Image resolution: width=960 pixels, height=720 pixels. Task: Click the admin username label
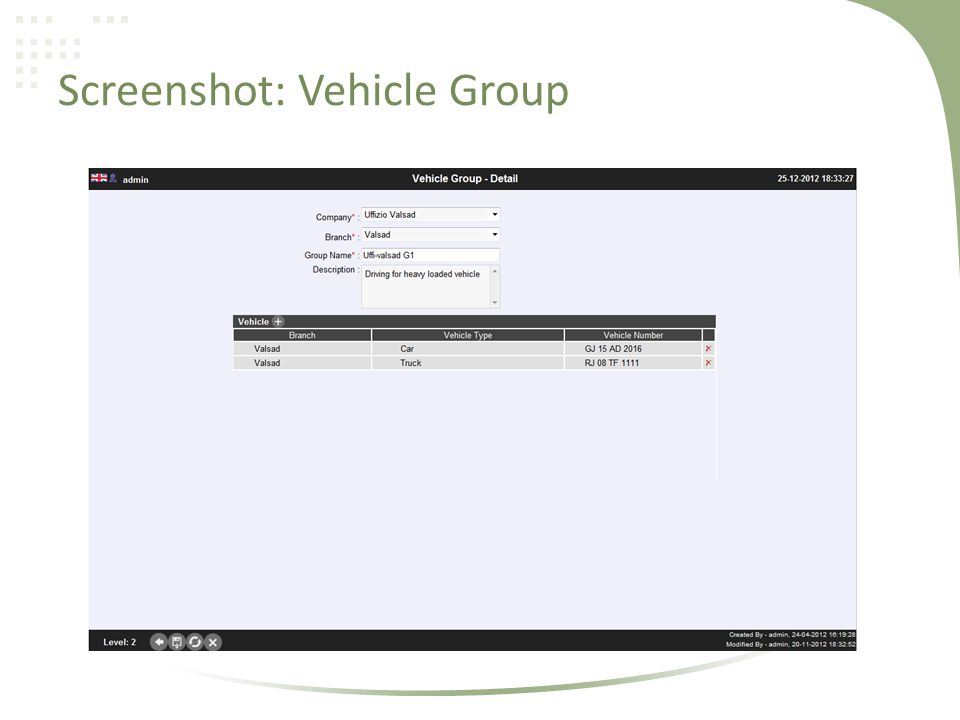pyautogui.click(x=135, y=179)
